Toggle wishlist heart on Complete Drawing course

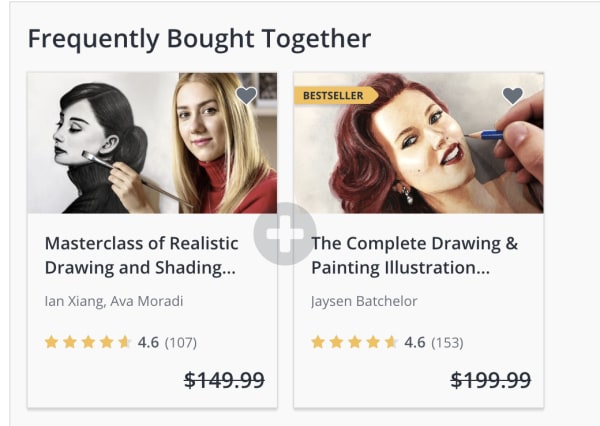(x=512, y=96)
